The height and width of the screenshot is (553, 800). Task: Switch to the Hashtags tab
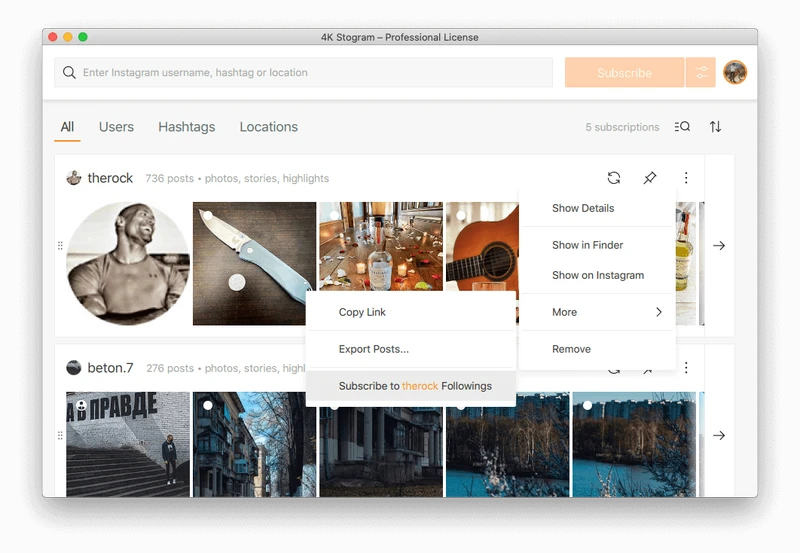click(187, 127)
